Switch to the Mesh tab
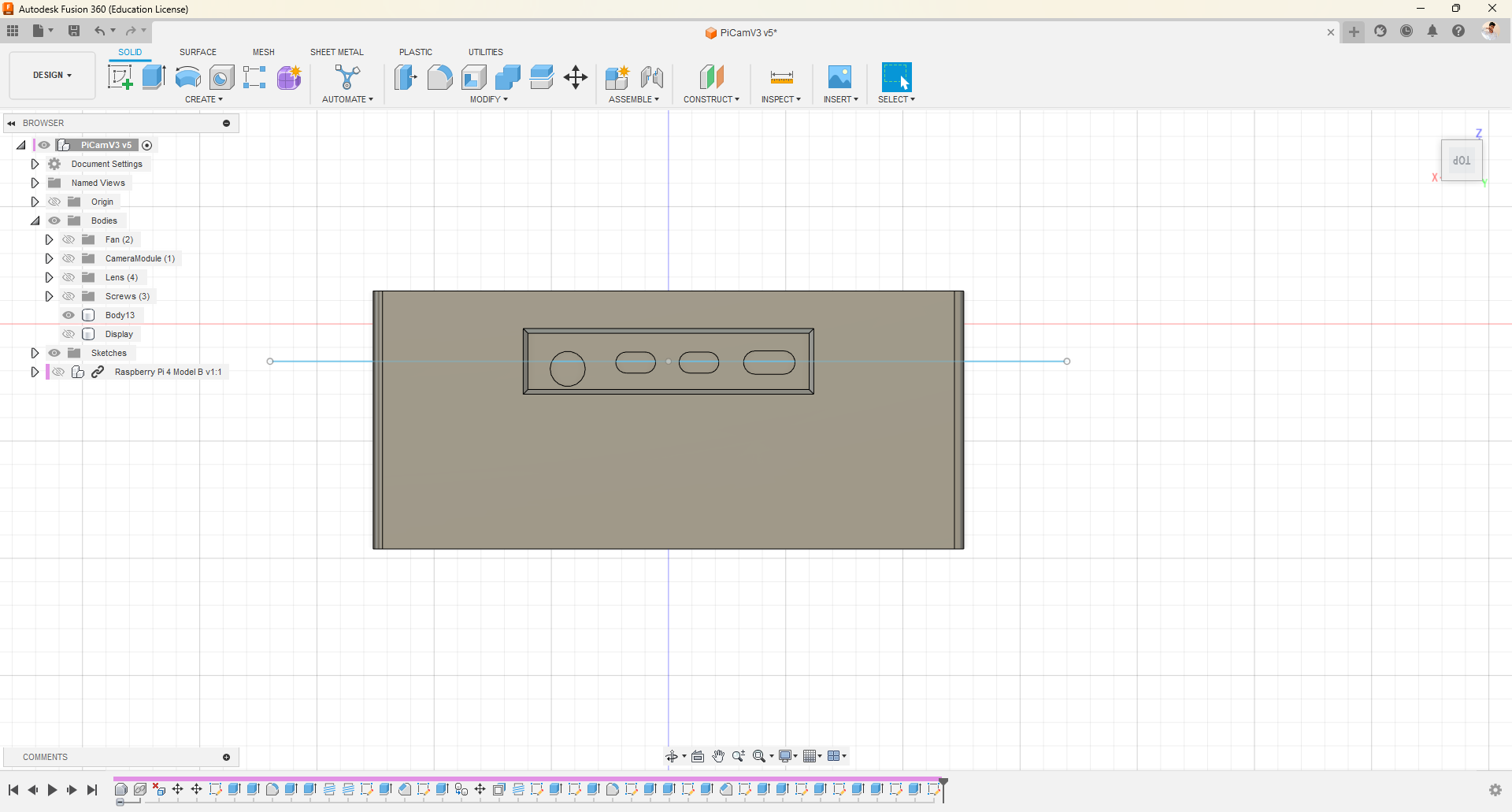The height and width of the screenshot is (812, 1512). point(264,52)
